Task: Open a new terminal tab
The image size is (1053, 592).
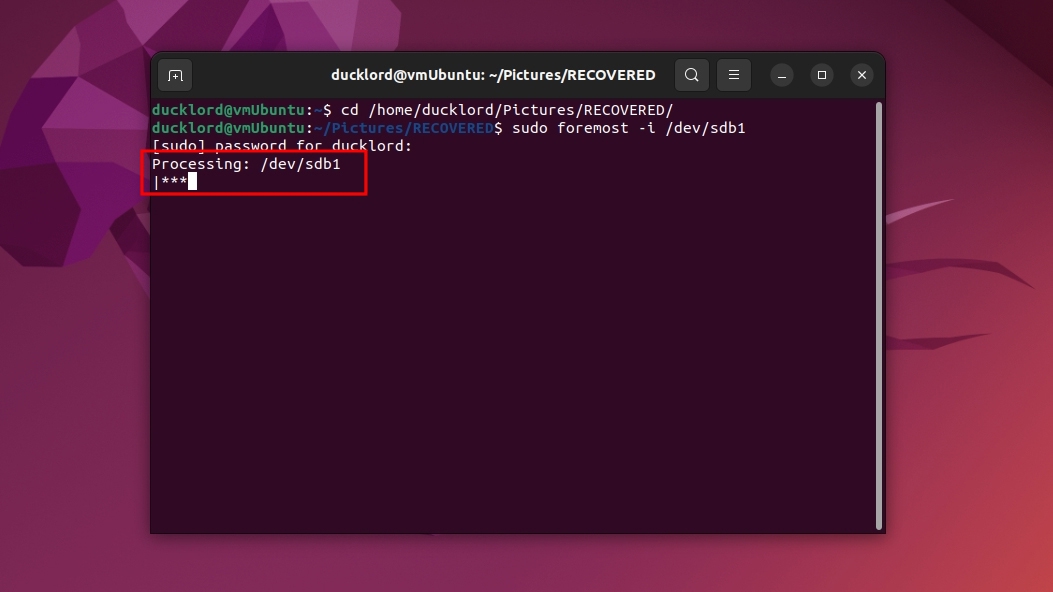Action: [175, 75]
